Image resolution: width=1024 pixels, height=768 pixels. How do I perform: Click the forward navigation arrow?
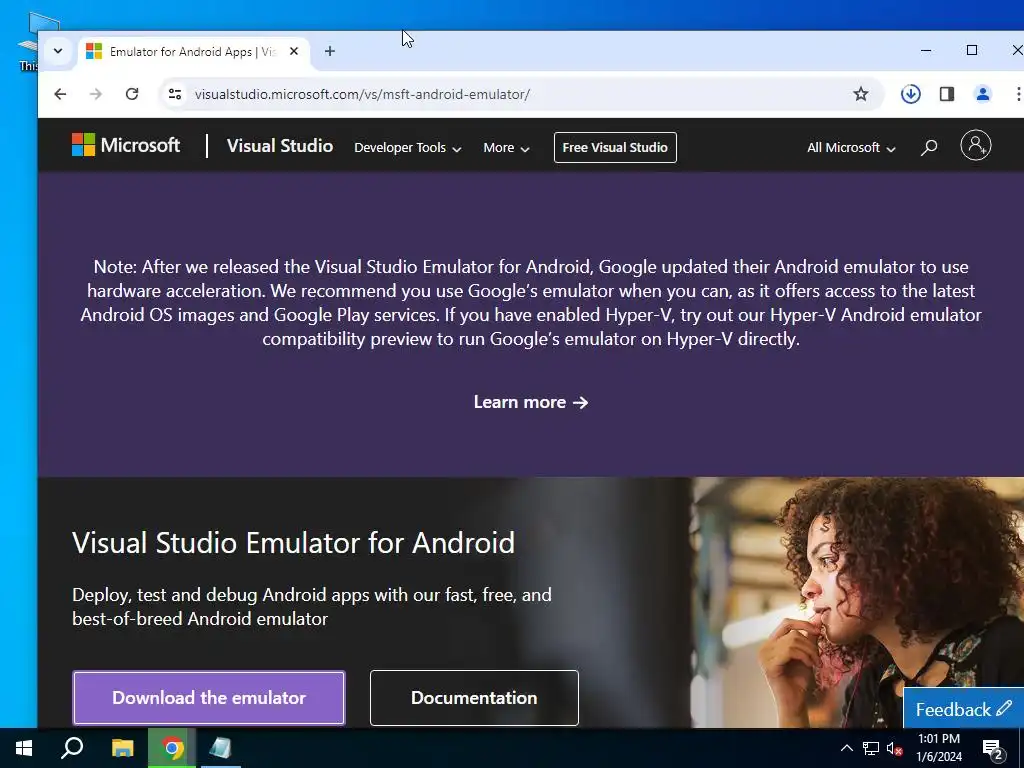pyautogui.click(x=96, y=94)
